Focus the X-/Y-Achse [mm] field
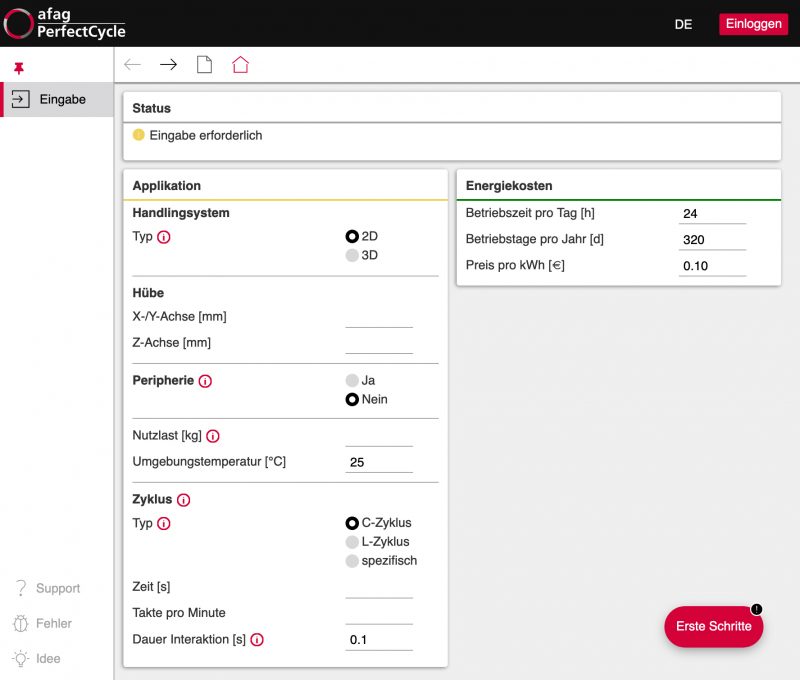Image resolution: width=800 pixels, height=680 pixels. pos(379,318)
